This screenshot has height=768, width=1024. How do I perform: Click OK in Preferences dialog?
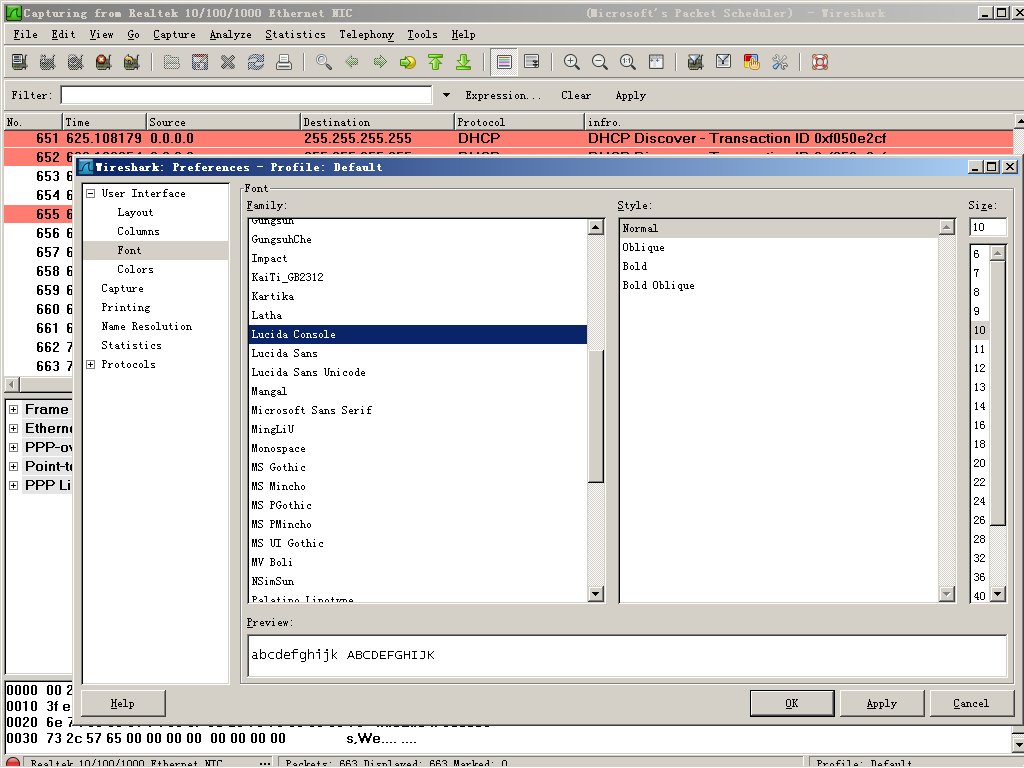[x=792, y=703]
